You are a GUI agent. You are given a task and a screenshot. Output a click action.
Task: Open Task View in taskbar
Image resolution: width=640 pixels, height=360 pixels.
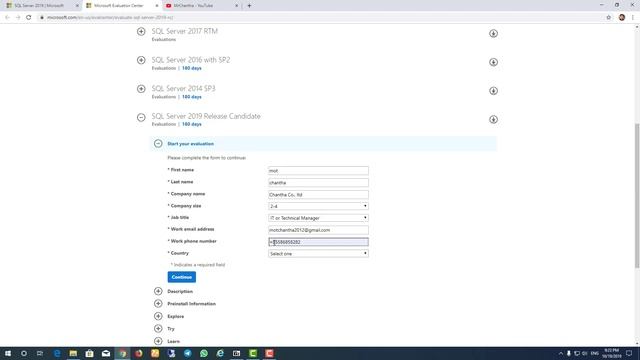coord(40,353)
